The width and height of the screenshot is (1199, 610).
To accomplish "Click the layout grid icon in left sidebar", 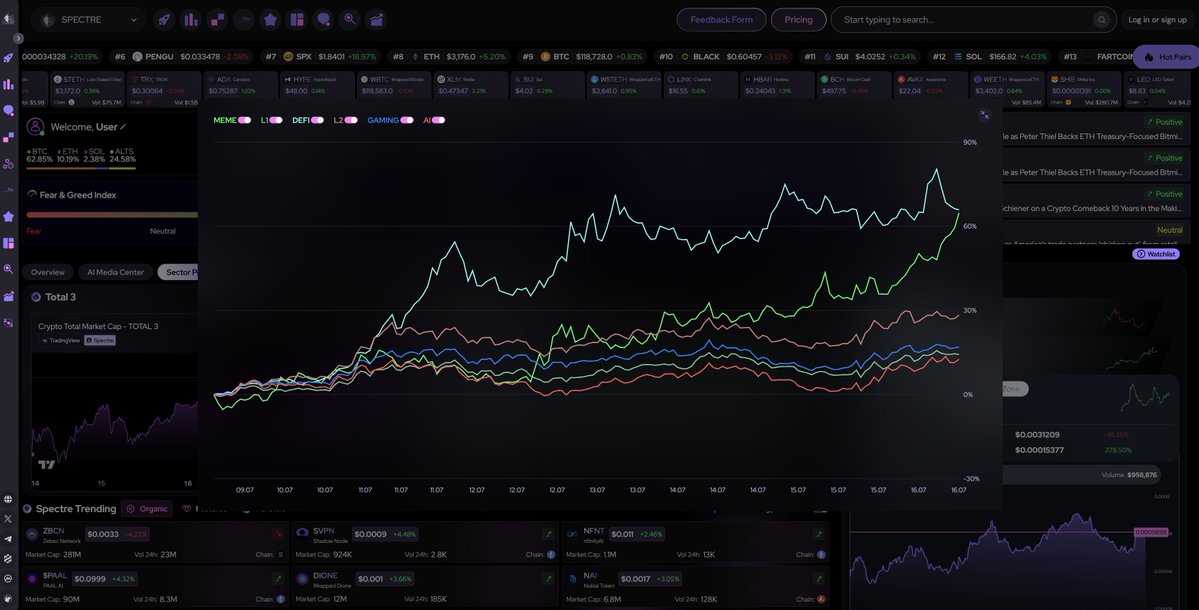I will [x=8, y=243].
